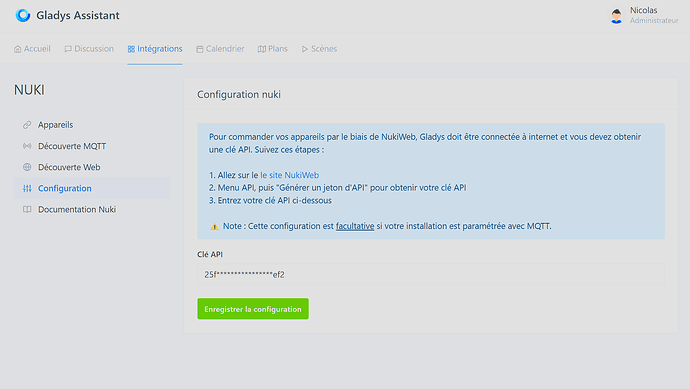This screenshot has width=690, height=389.
Task: Select Découverte Web in the sidebar
Action: tap(92, 167)
